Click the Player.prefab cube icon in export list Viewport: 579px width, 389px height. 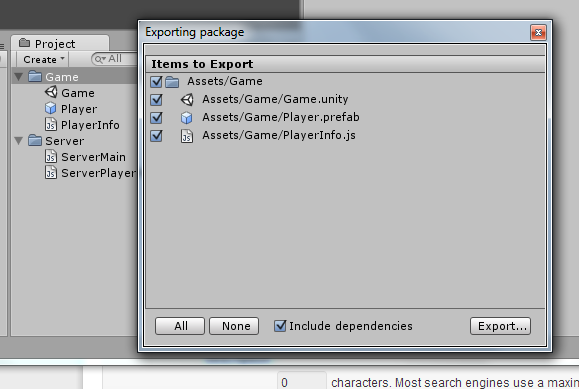coord(186,118)
